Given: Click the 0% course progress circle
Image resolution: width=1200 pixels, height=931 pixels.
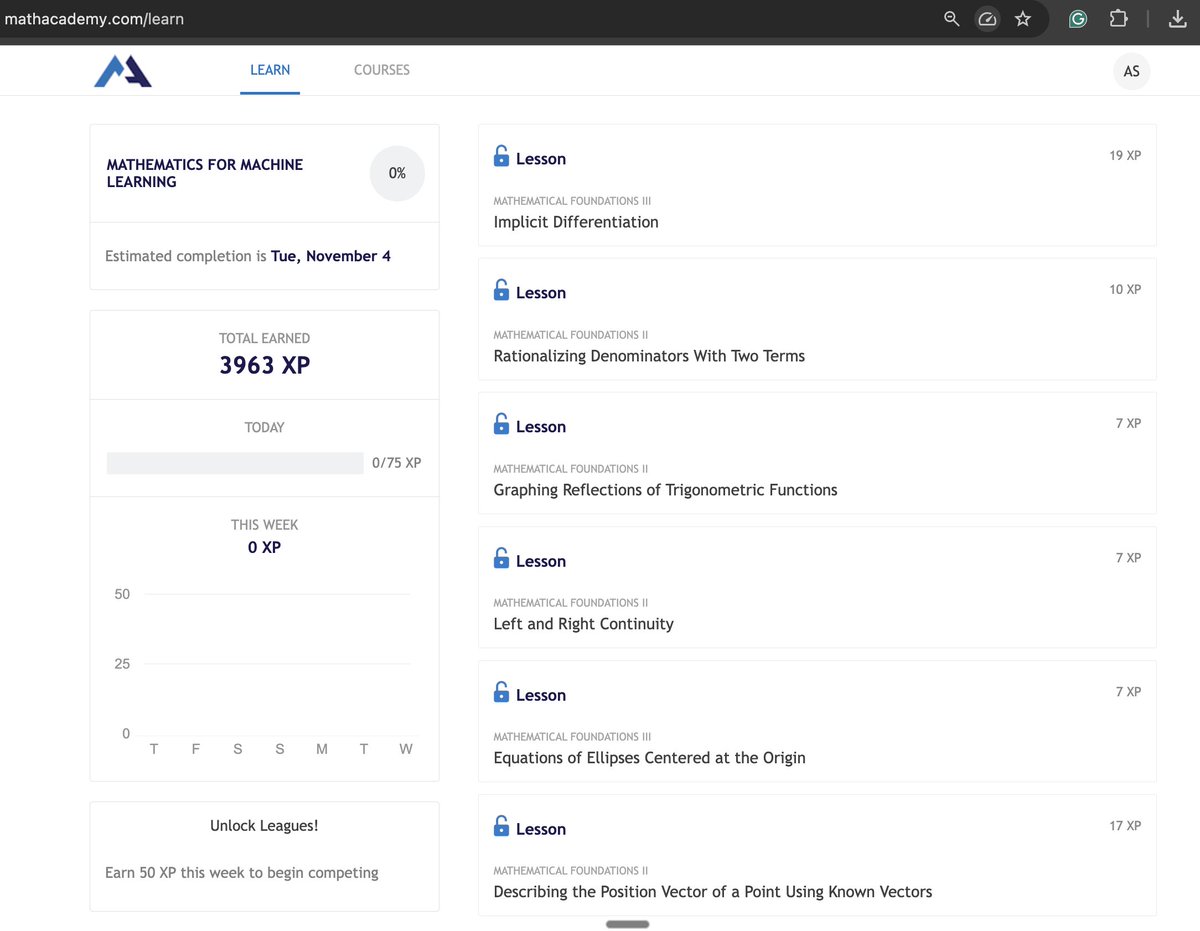Looking at the screenshot, I should [x=397, y=173].
